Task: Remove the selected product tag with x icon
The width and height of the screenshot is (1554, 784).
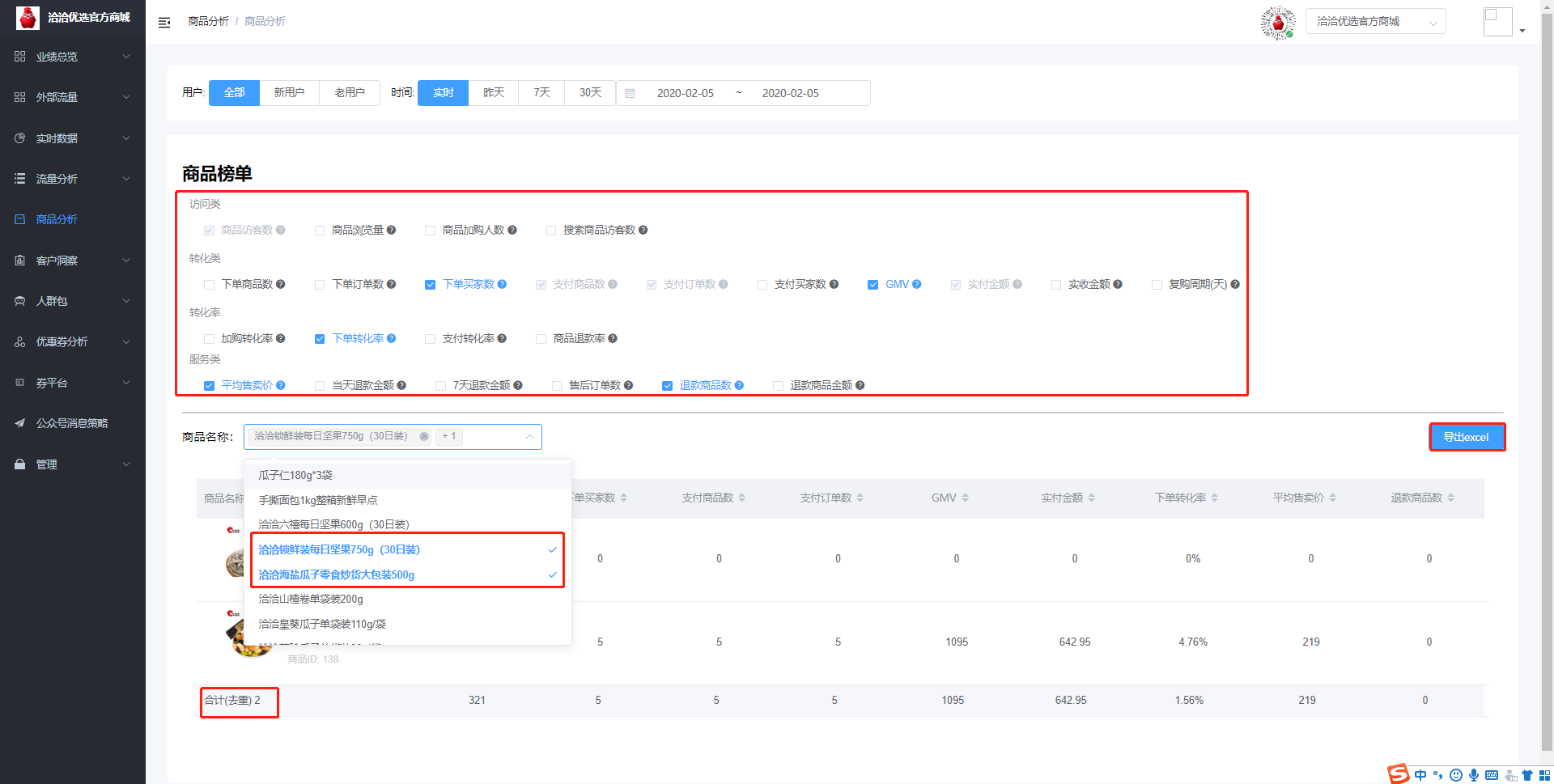Action: click(x=423, y=437)
